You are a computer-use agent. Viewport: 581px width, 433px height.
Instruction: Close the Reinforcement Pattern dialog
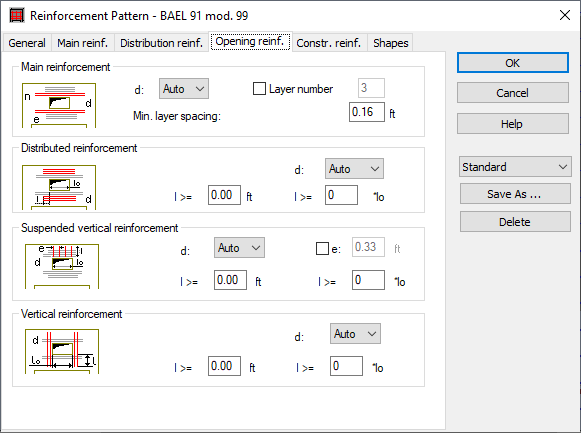click(565, 15)
